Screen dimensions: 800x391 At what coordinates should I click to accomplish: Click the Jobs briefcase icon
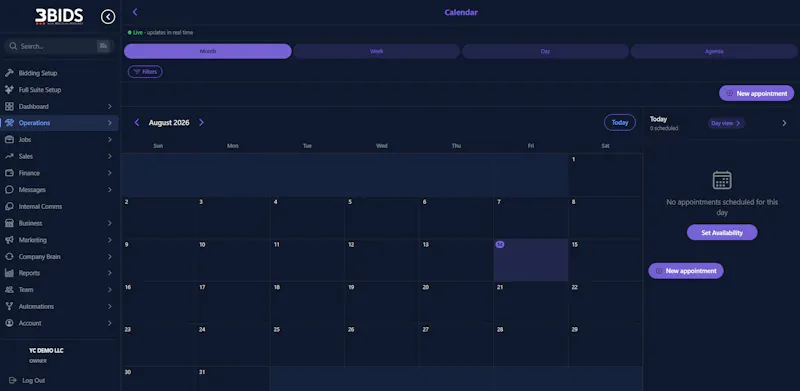click(9, 140)
